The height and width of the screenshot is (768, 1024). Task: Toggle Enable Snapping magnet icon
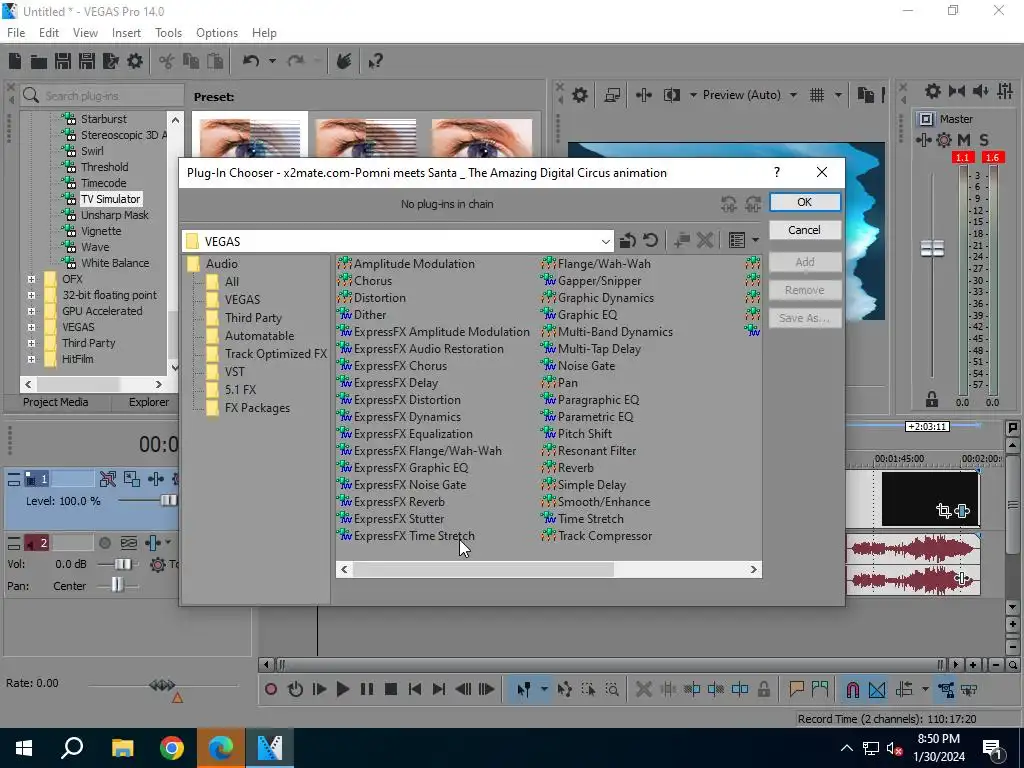pos(852,690)
